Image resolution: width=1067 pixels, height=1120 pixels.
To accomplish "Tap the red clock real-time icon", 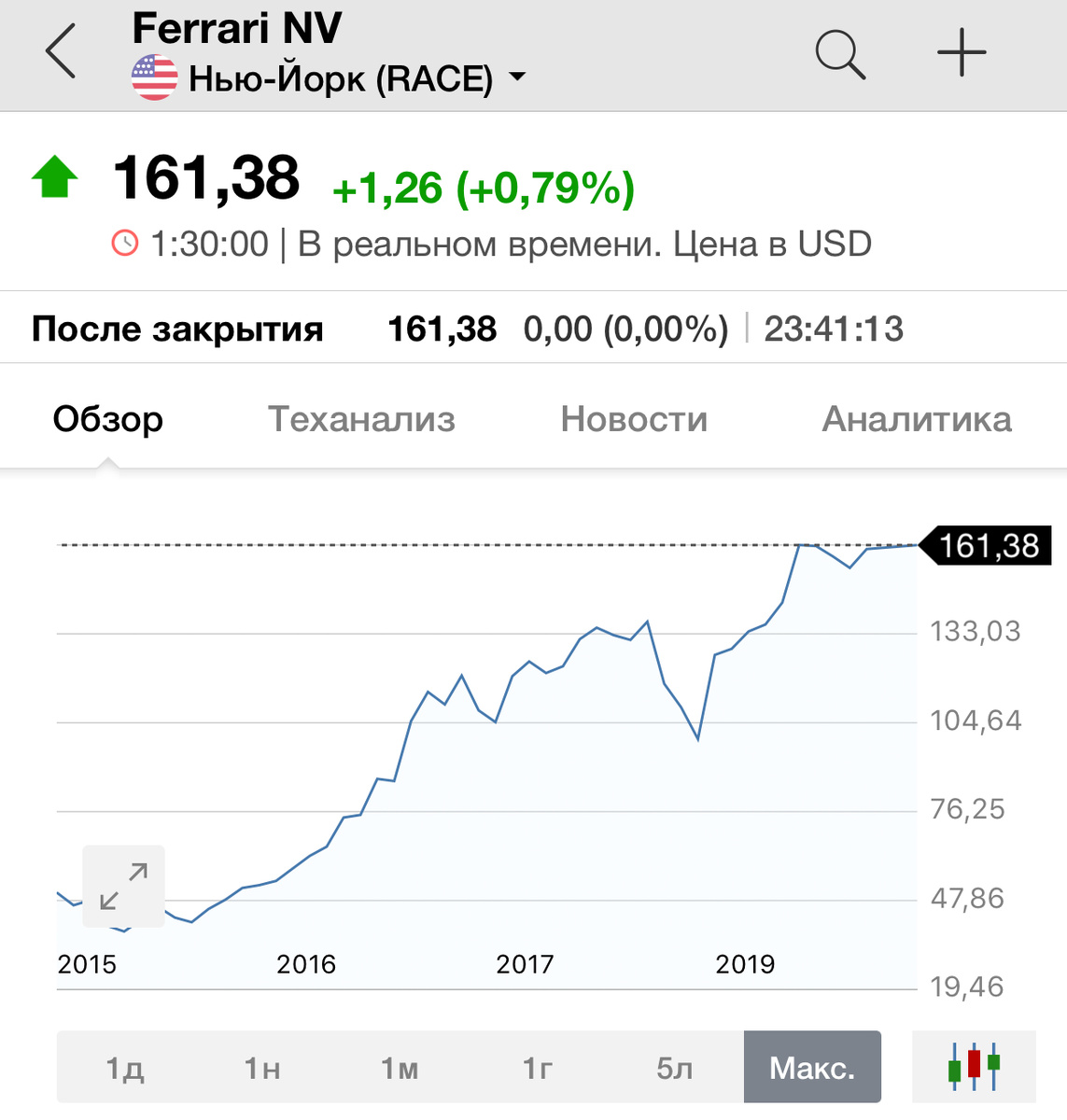I will pyautogui.click(x=124, y=244).
